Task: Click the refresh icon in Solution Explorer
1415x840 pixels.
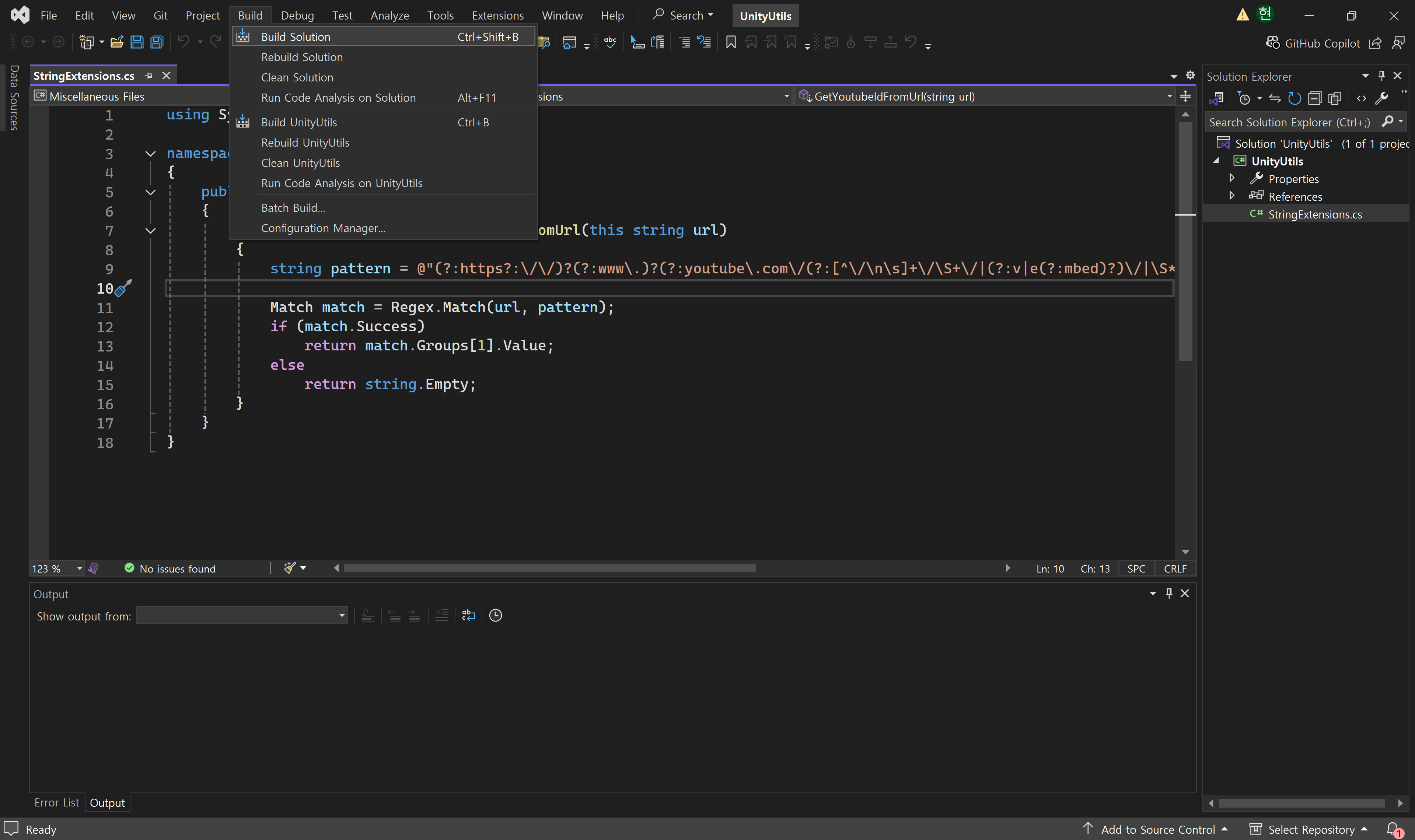Action: 1295,98
